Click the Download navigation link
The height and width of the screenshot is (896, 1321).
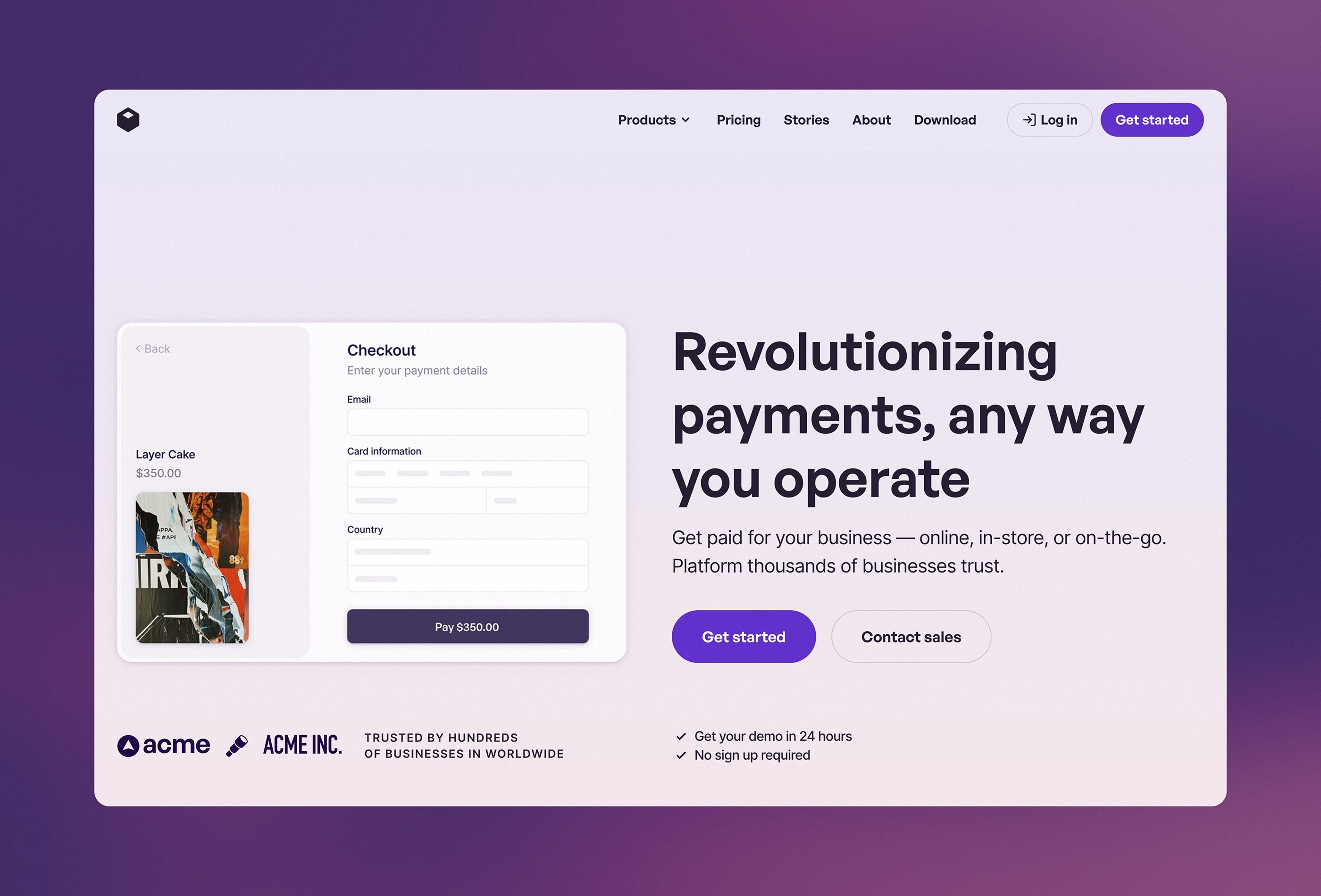945,120
